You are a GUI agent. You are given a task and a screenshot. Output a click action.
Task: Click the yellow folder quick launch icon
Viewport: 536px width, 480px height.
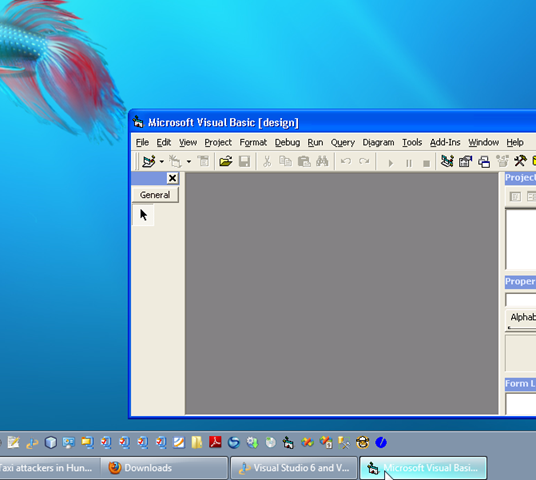tap(197, 442)
